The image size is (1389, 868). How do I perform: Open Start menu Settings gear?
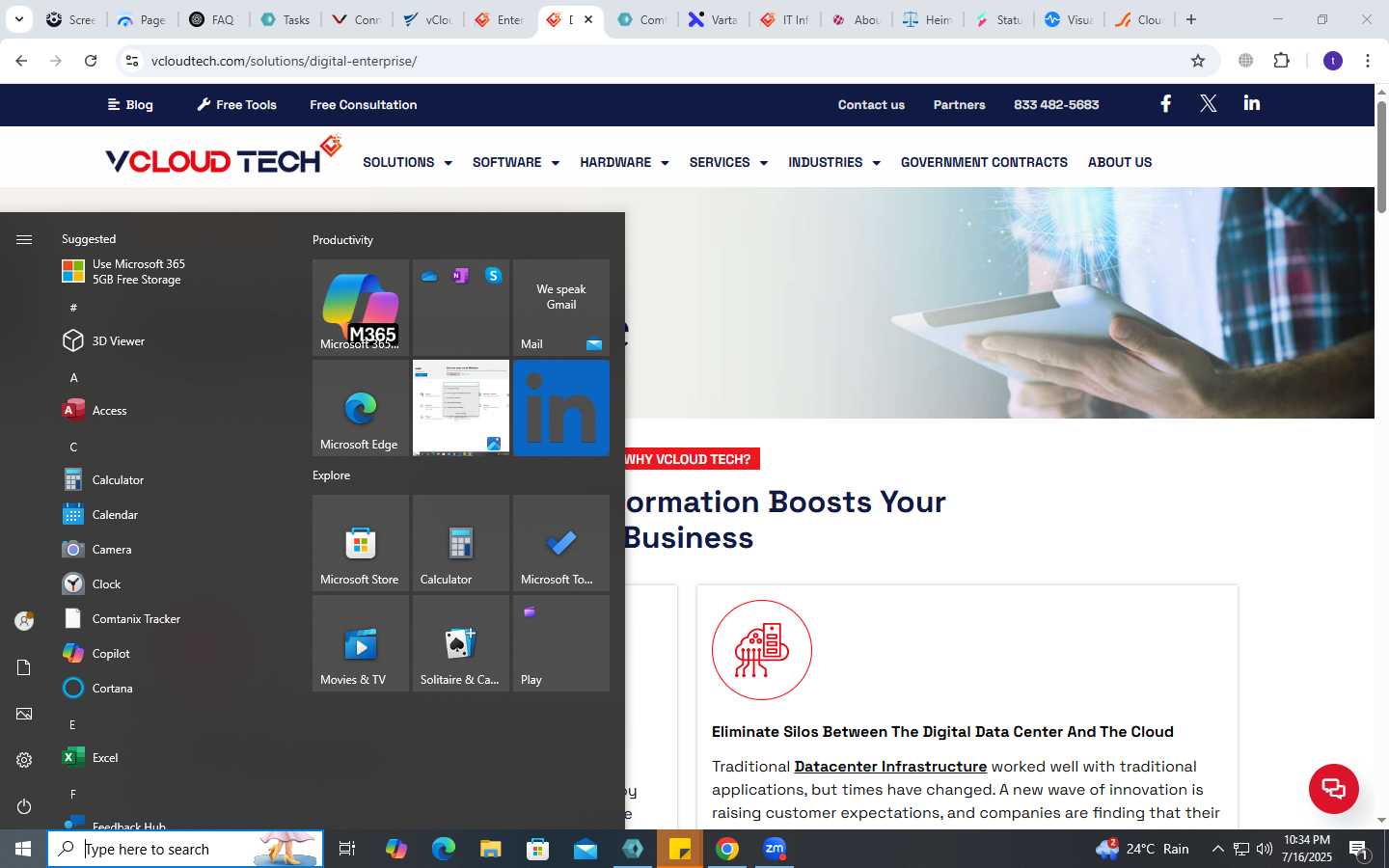[24, 760]
